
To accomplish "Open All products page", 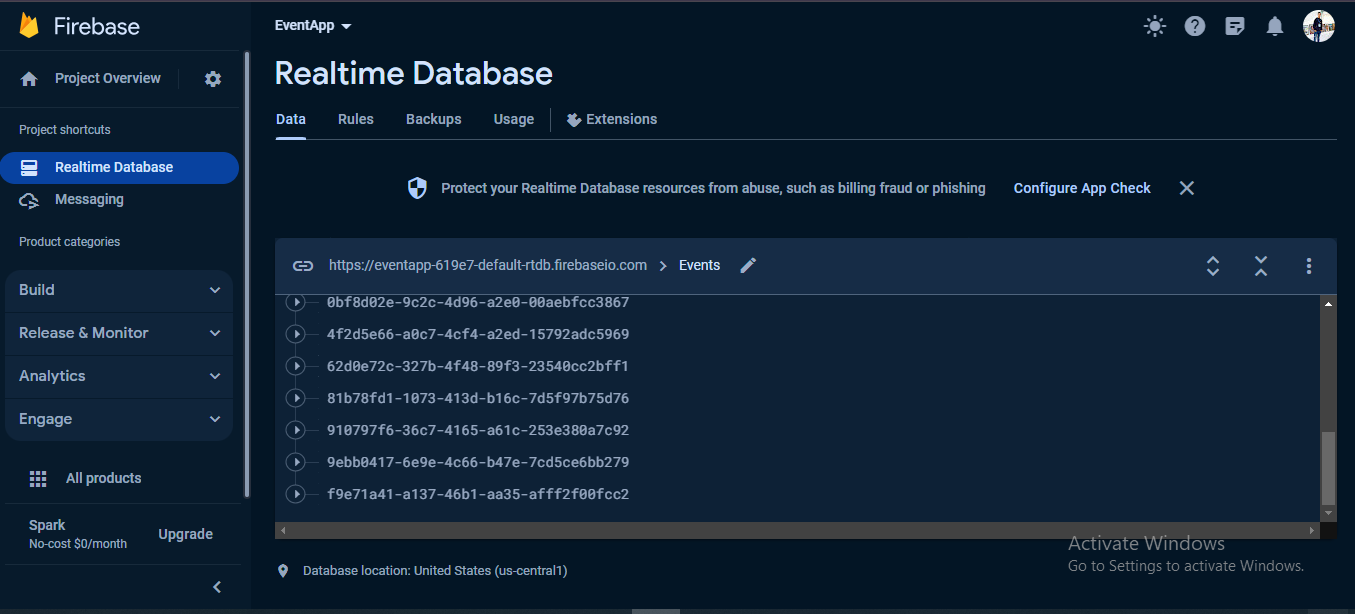I will pyautogui.click(x=104, y=479).
